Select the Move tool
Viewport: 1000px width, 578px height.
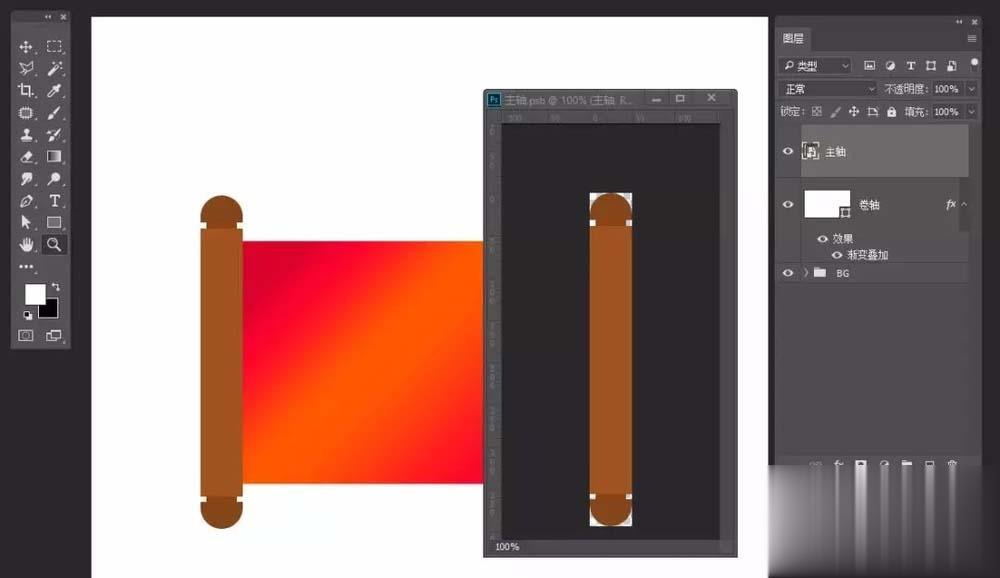point(26,47)
